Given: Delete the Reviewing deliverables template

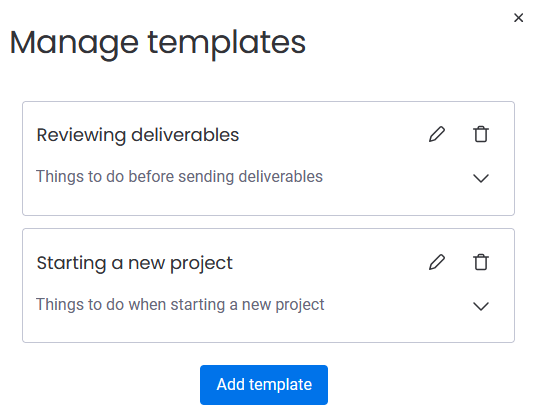Looking at the screenshot, I should click(481, 134).
